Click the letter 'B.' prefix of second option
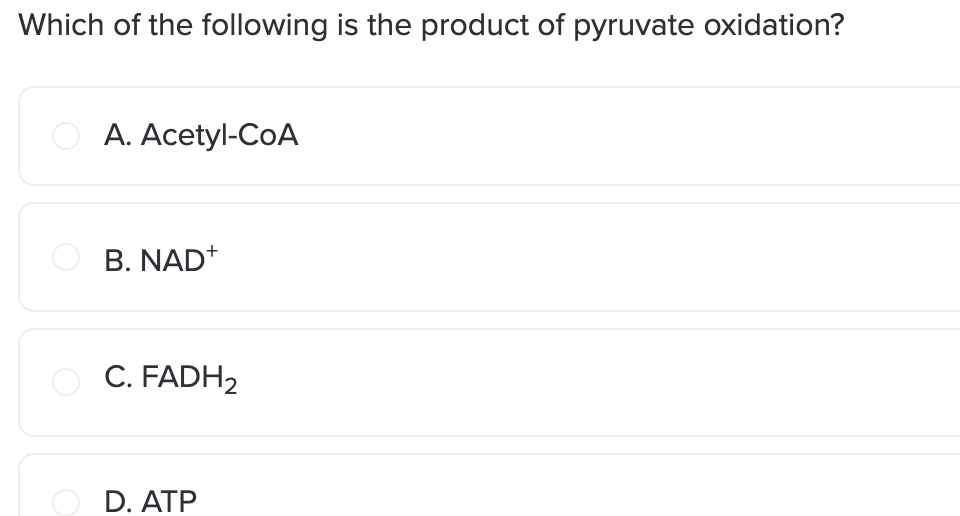The width and height of the screenshot is (960, 516). [x=117, y=261]
